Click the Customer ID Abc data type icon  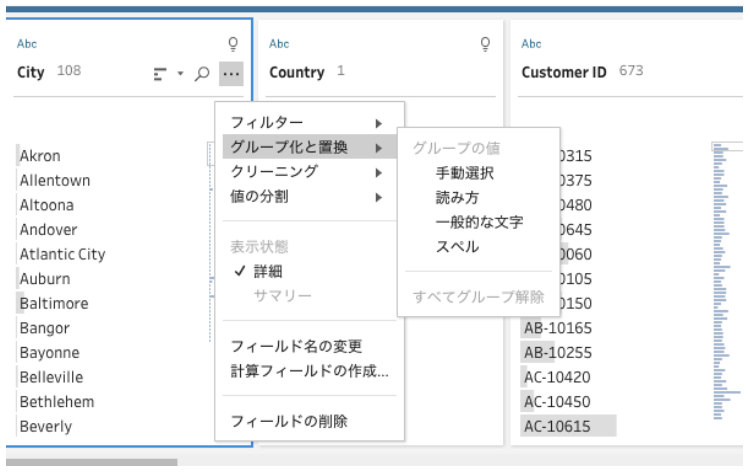pos(531,44)
